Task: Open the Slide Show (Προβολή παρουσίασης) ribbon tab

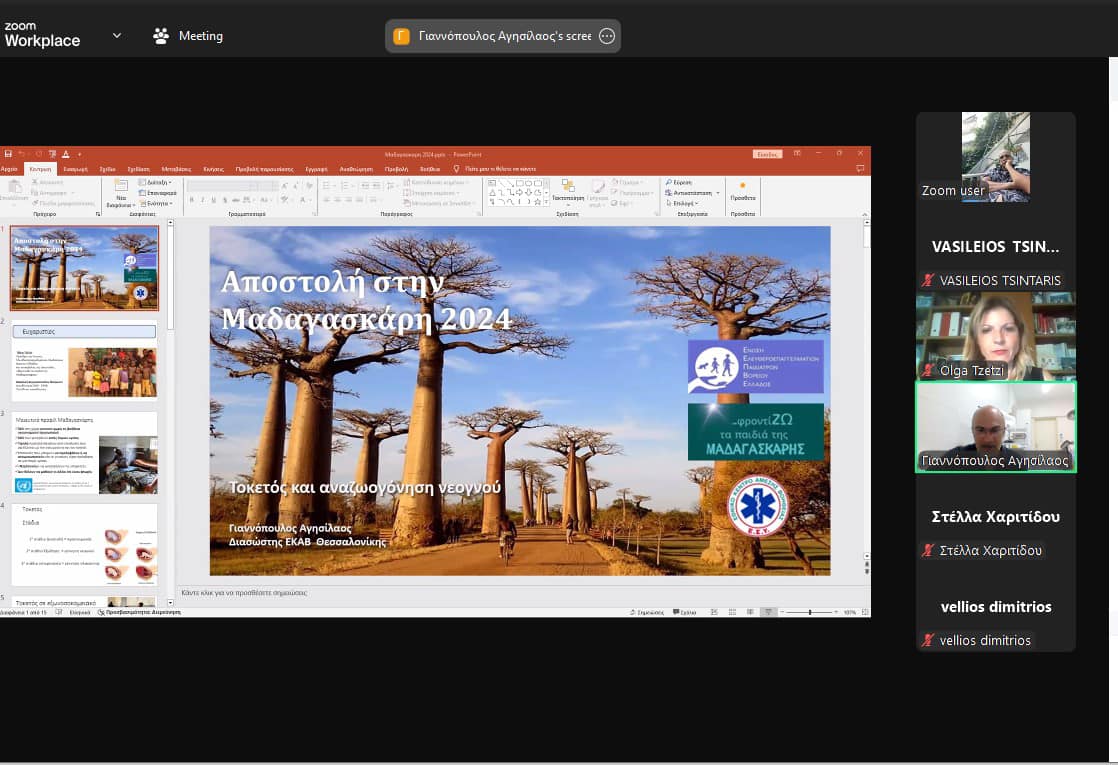Action: (x=264, y=169)
